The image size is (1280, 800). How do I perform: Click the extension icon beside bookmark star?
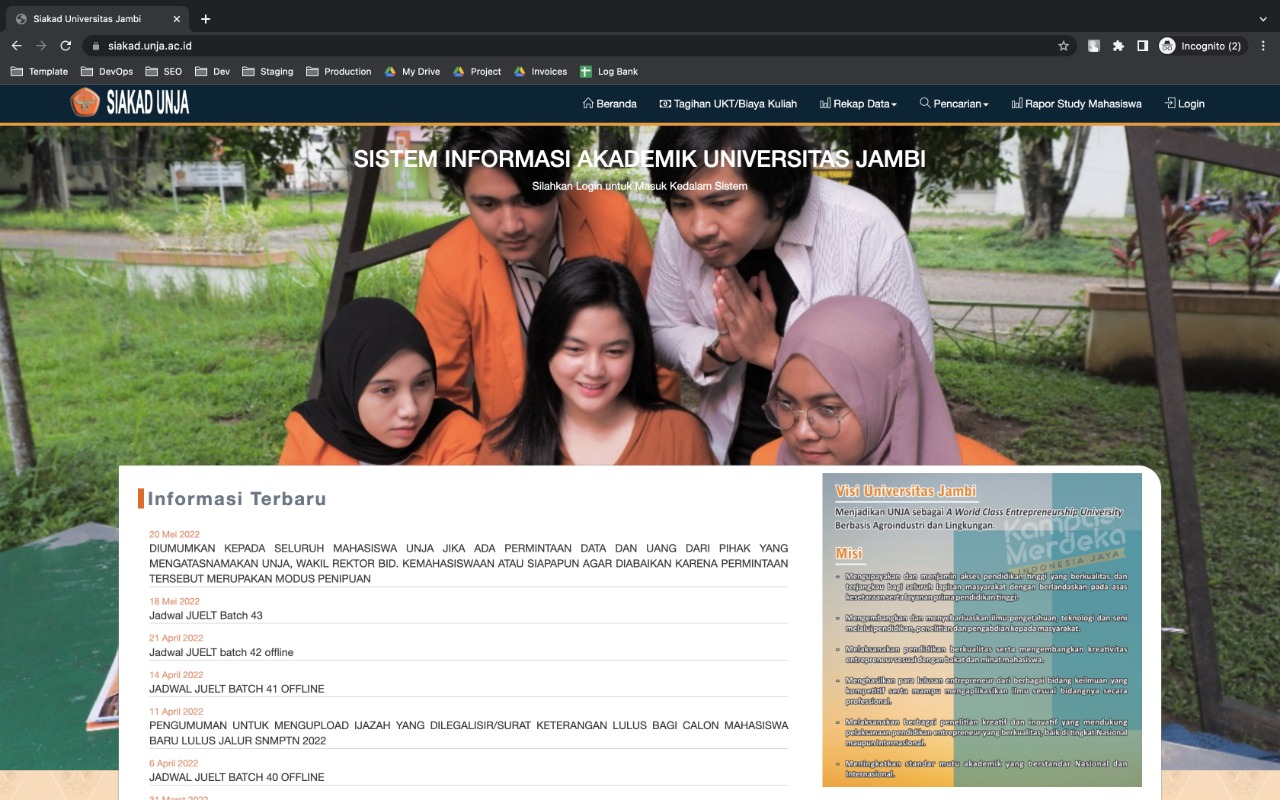[x=1094, y=46]
